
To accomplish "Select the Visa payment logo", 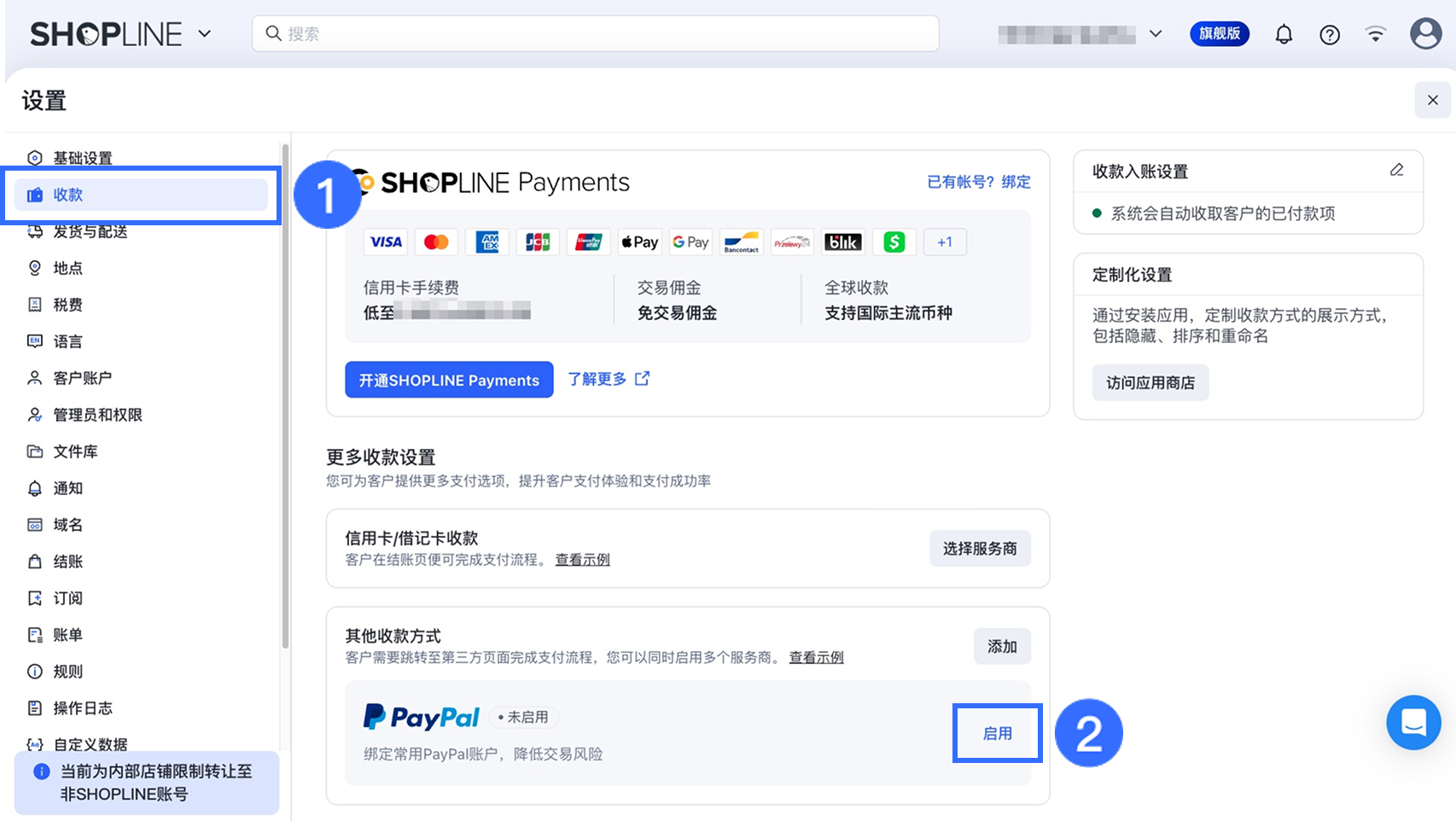I will [x=386, y=242].
